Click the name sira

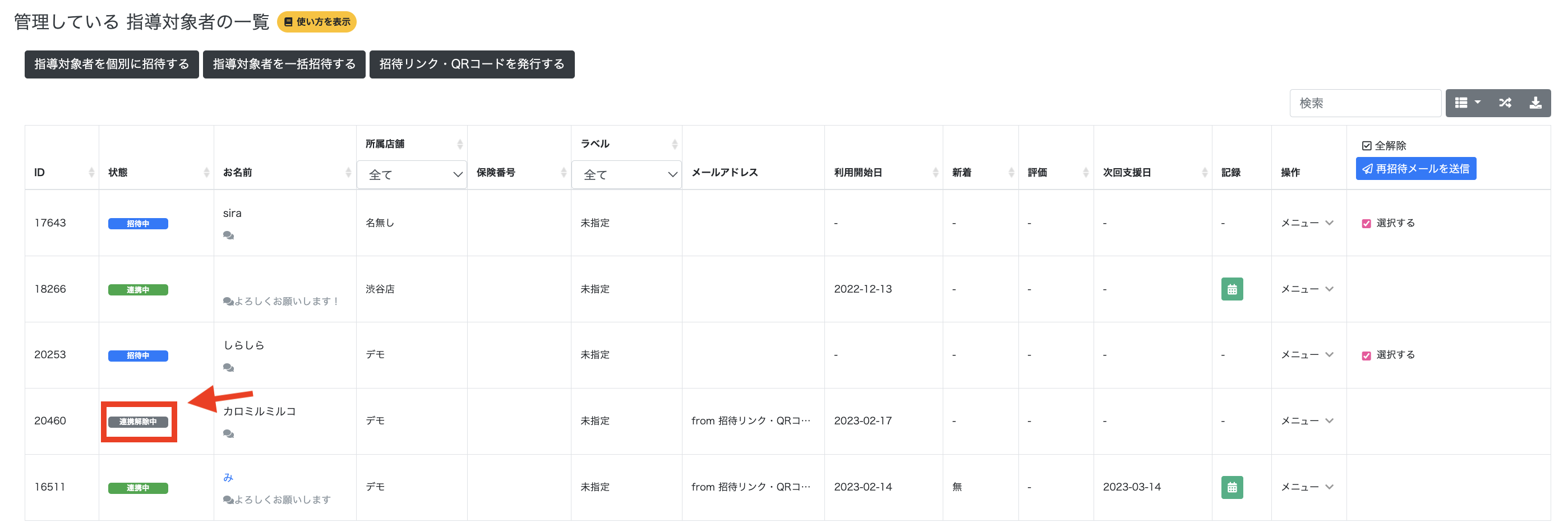point(232,213)
